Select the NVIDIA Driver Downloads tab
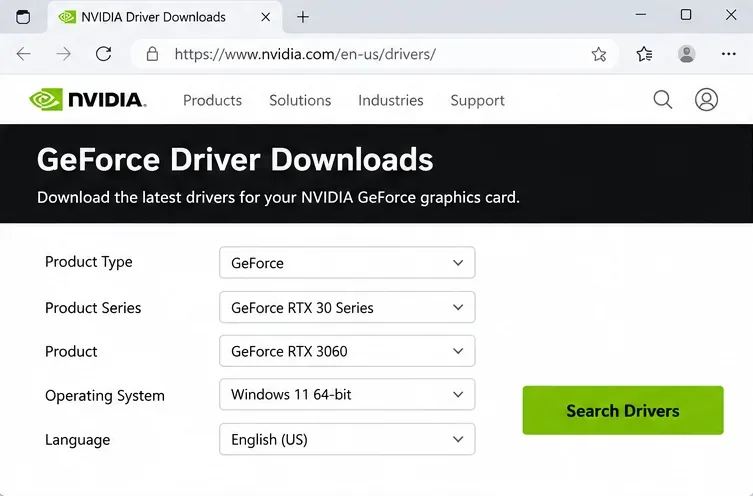 (x=165, y=17)
